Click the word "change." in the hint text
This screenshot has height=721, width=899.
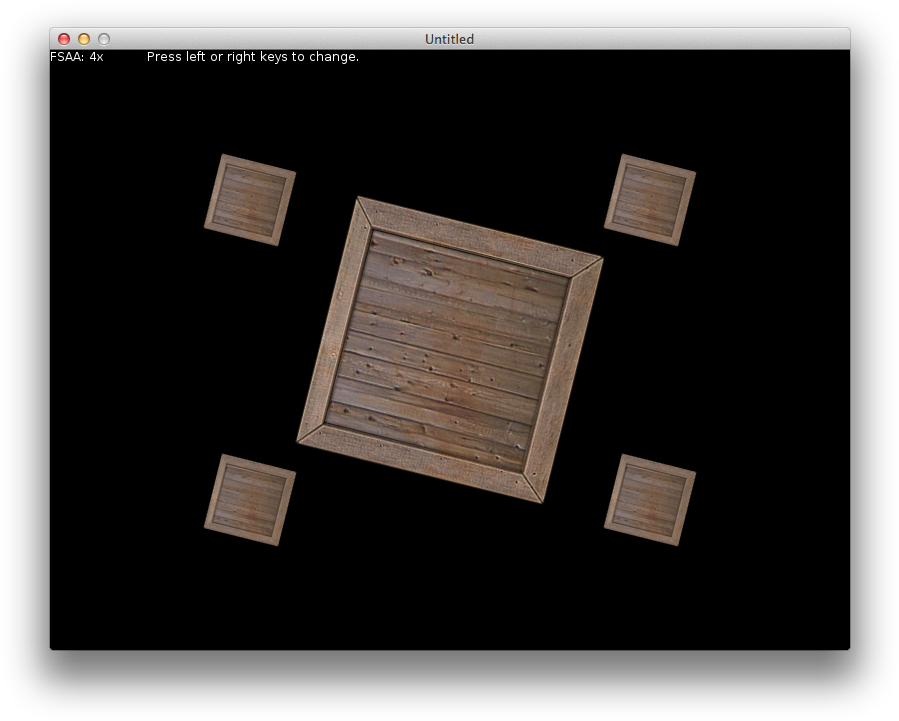pyautogui.click(x=336, y=57)
